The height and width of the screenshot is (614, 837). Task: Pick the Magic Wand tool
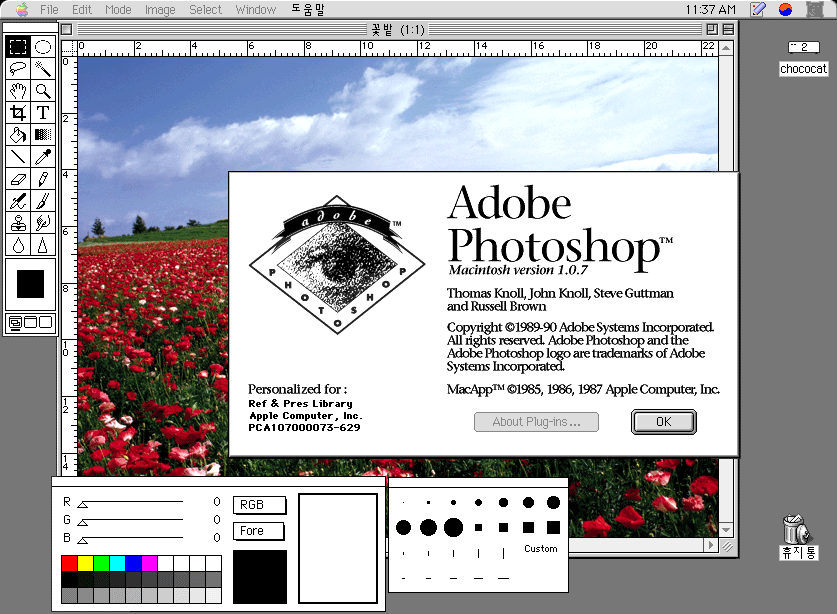[43, 68]
